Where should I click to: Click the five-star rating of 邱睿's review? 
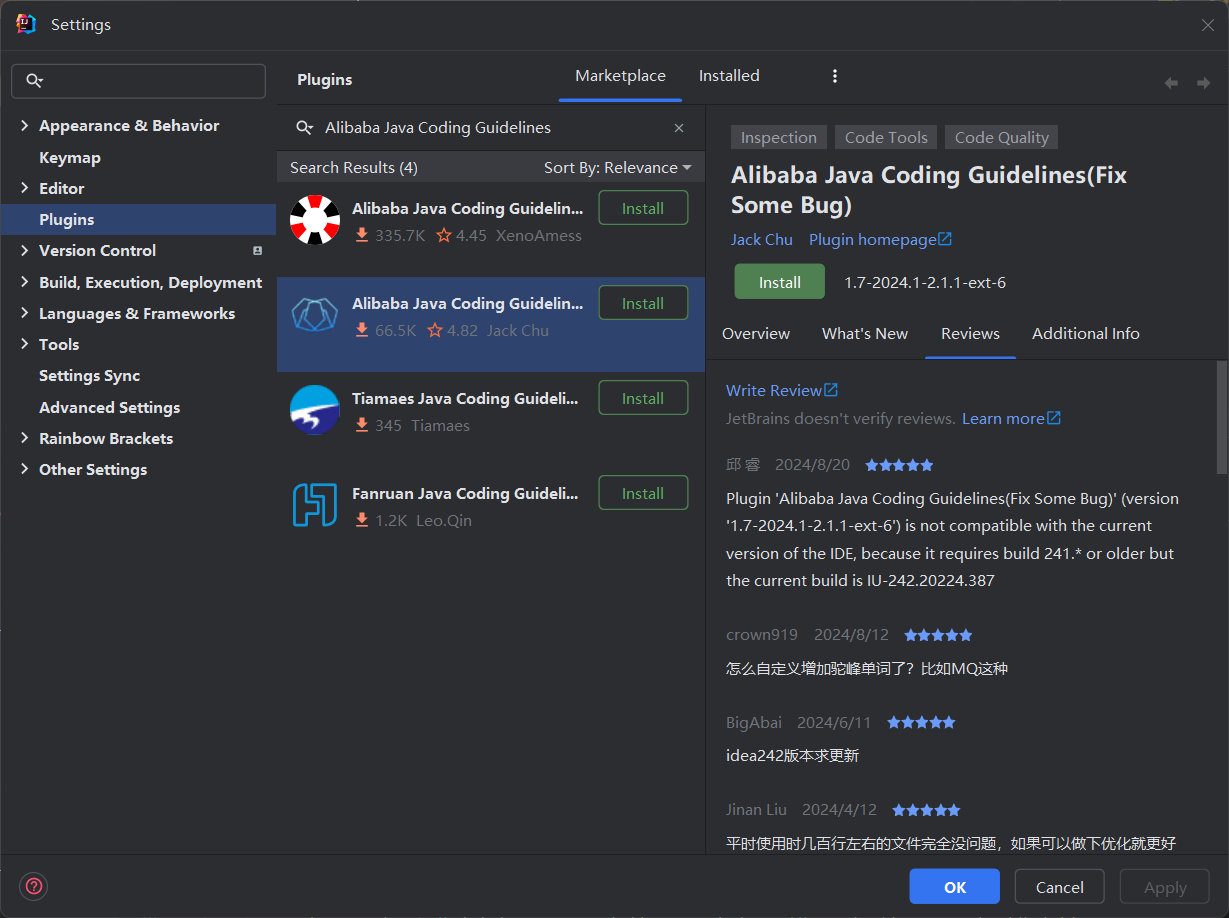point(899,465)
